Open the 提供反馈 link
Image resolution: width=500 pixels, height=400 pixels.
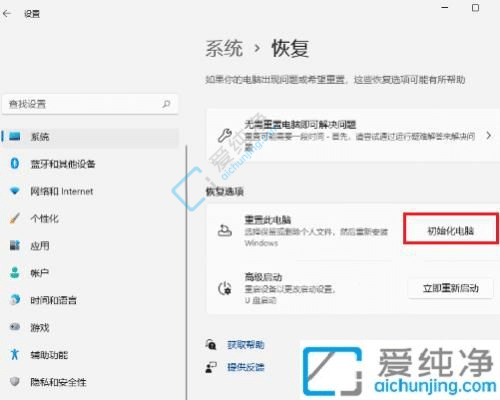click(246, 367)
